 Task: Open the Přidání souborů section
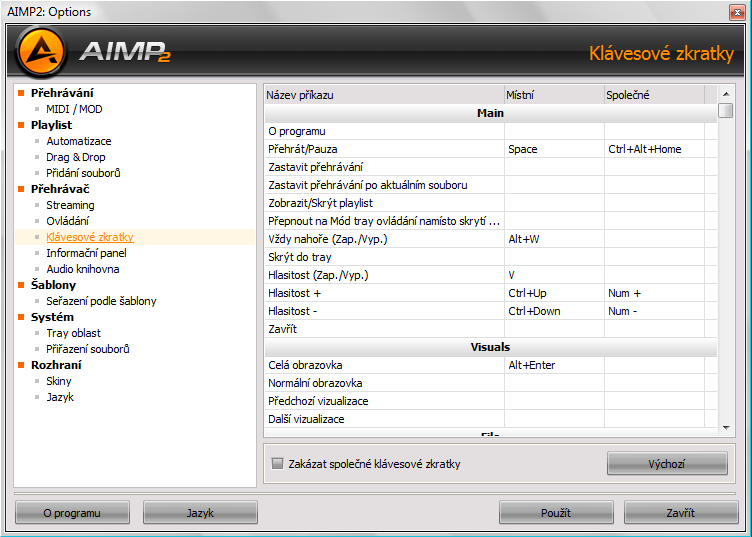[83, 173]
